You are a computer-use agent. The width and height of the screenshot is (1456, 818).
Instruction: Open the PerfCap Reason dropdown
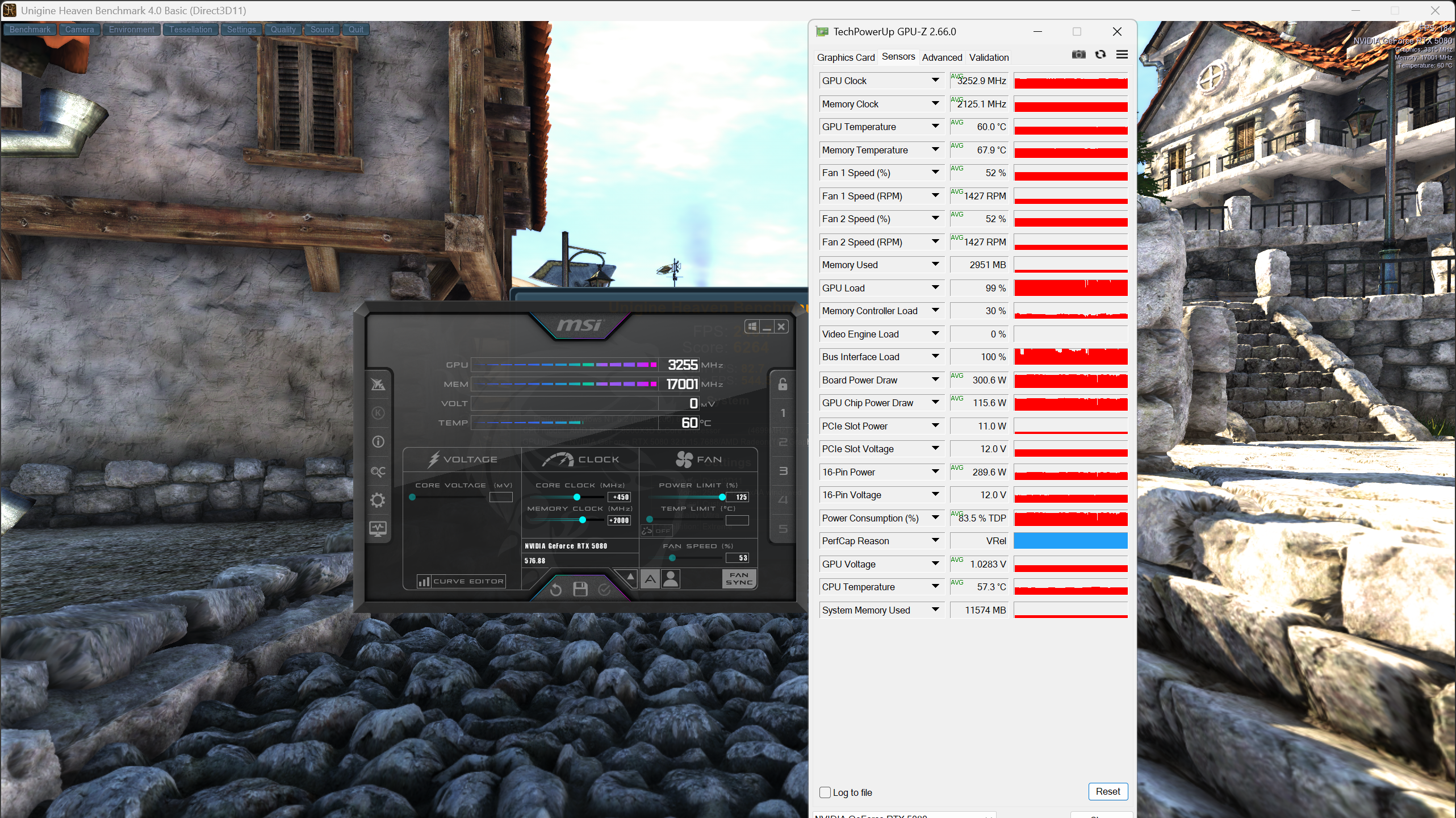tap(935, 541)
